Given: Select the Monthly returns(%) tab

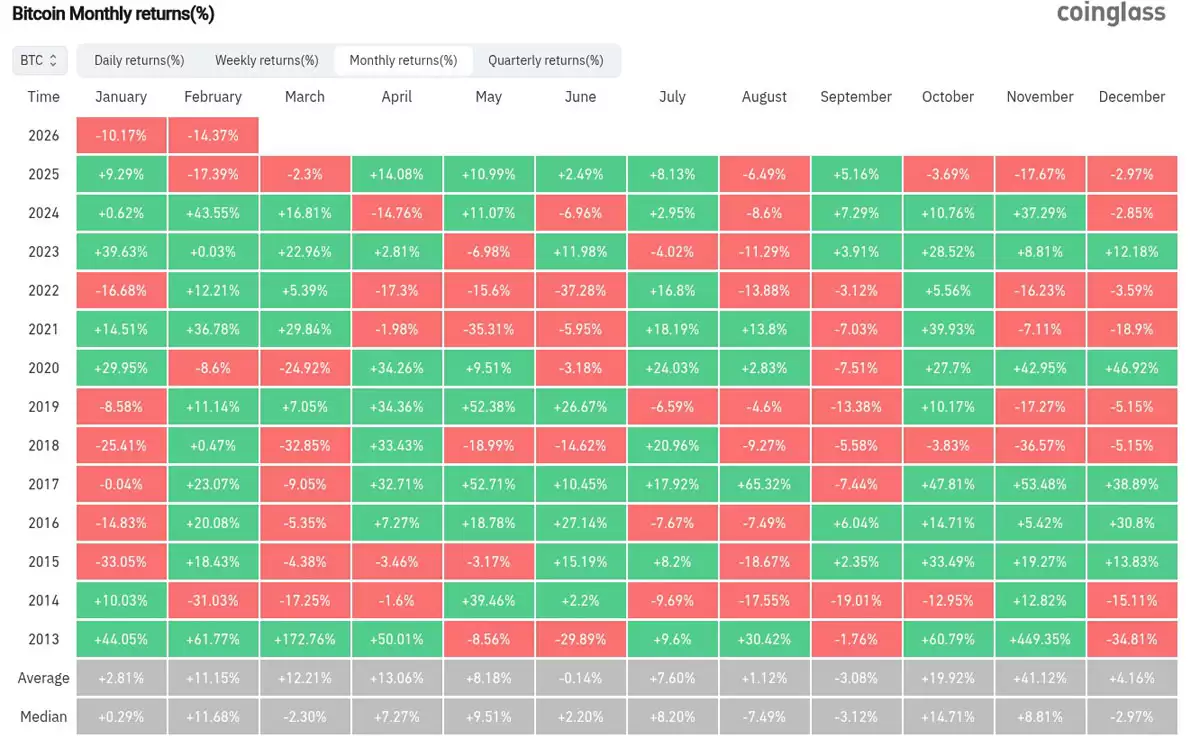Looking at the screenshot, I should 403,60.
